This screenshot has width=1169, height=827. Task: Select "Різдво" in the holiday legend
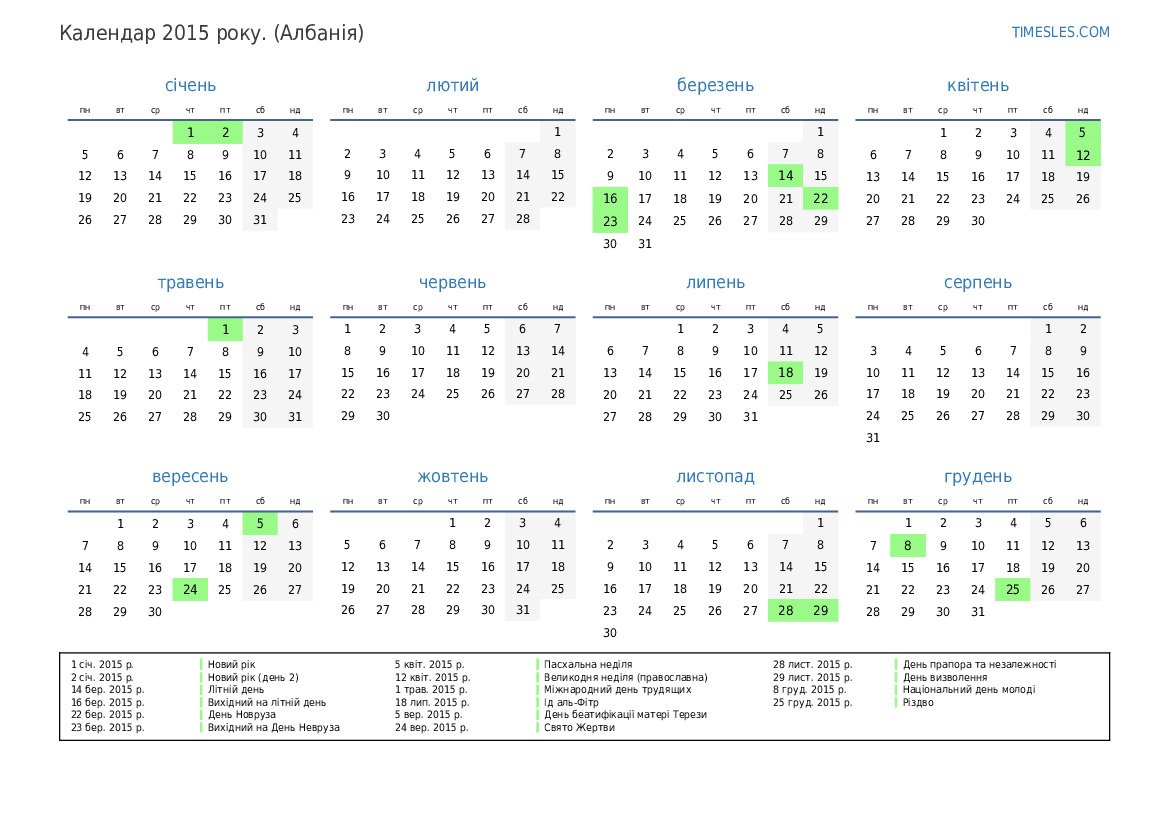(x=918, y=702)
